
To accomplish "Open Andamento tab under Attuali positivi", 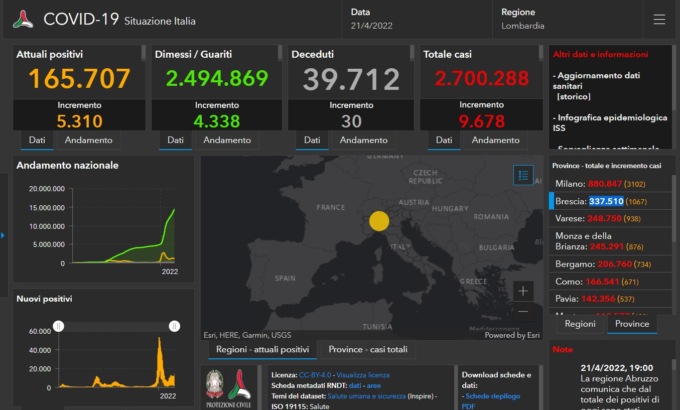I will coord(88,140).
